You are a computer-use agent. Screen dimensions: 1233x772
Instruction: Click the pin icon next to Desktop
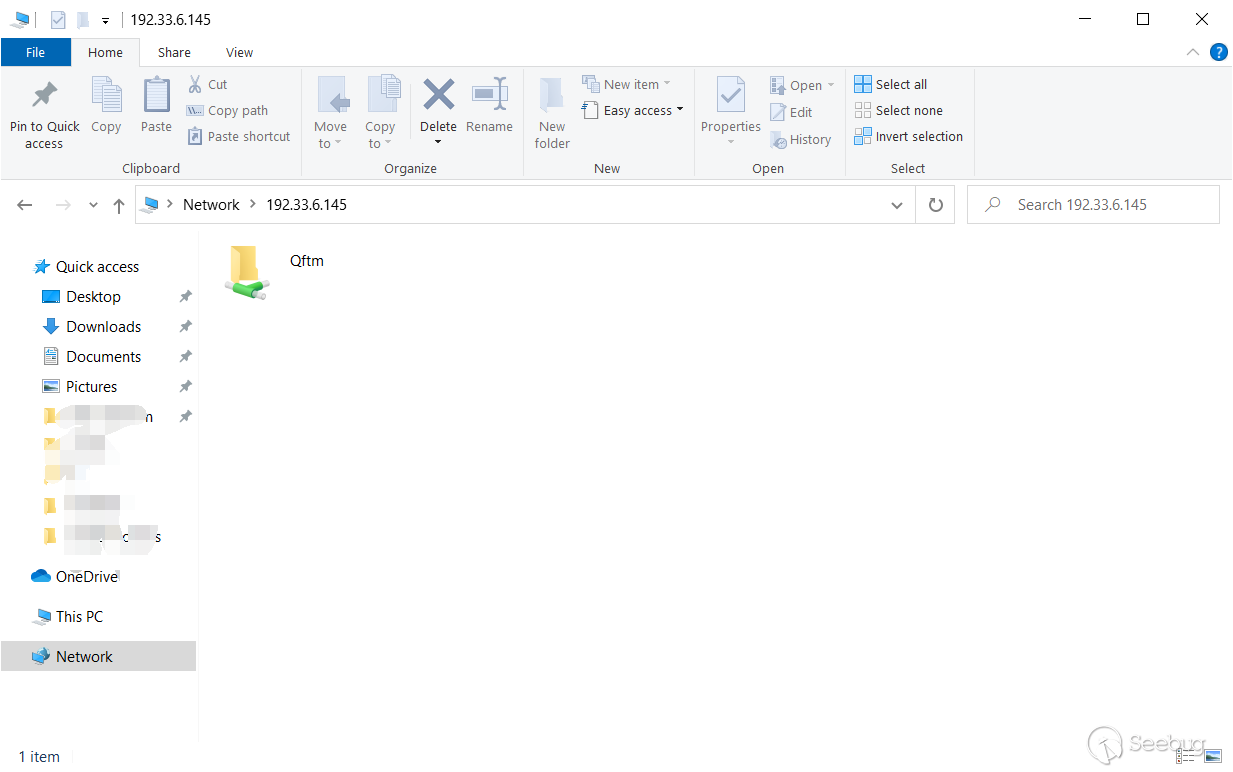pyautogui.click(x=185, y=297)
